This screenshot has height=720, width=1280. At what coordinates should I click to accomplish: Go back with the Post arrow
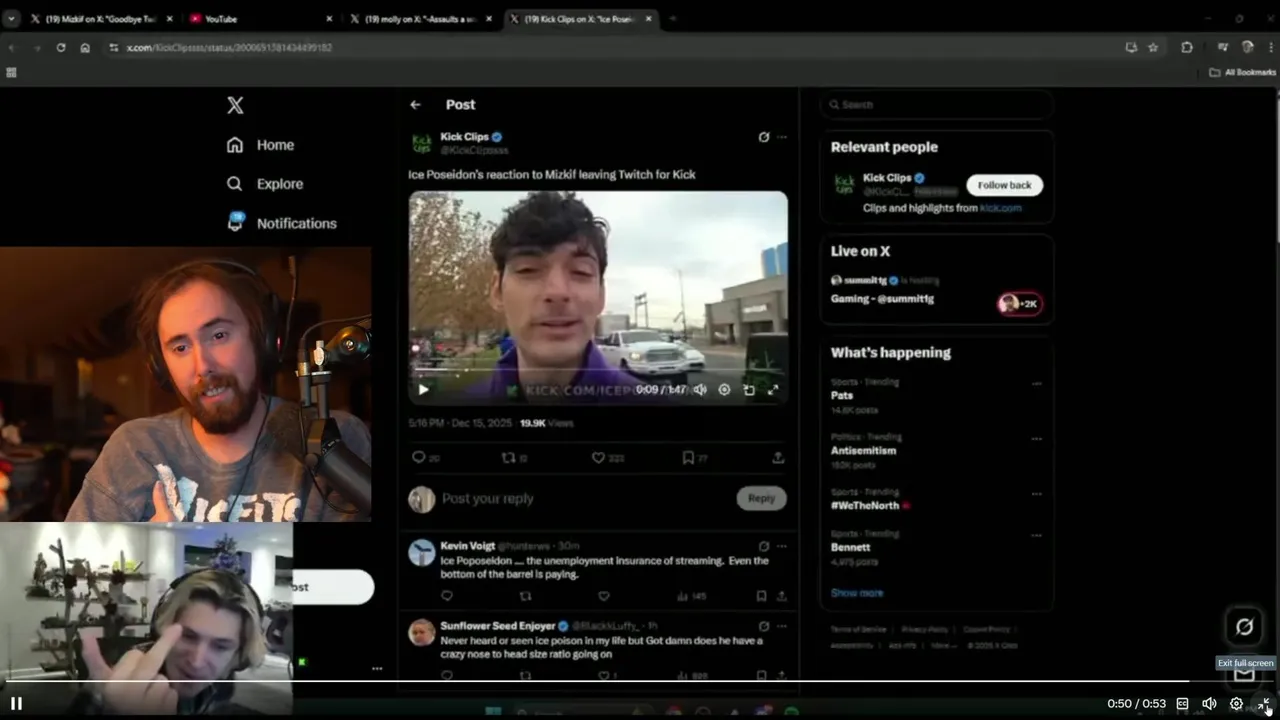pyautogui.click(x=415, y=104)
